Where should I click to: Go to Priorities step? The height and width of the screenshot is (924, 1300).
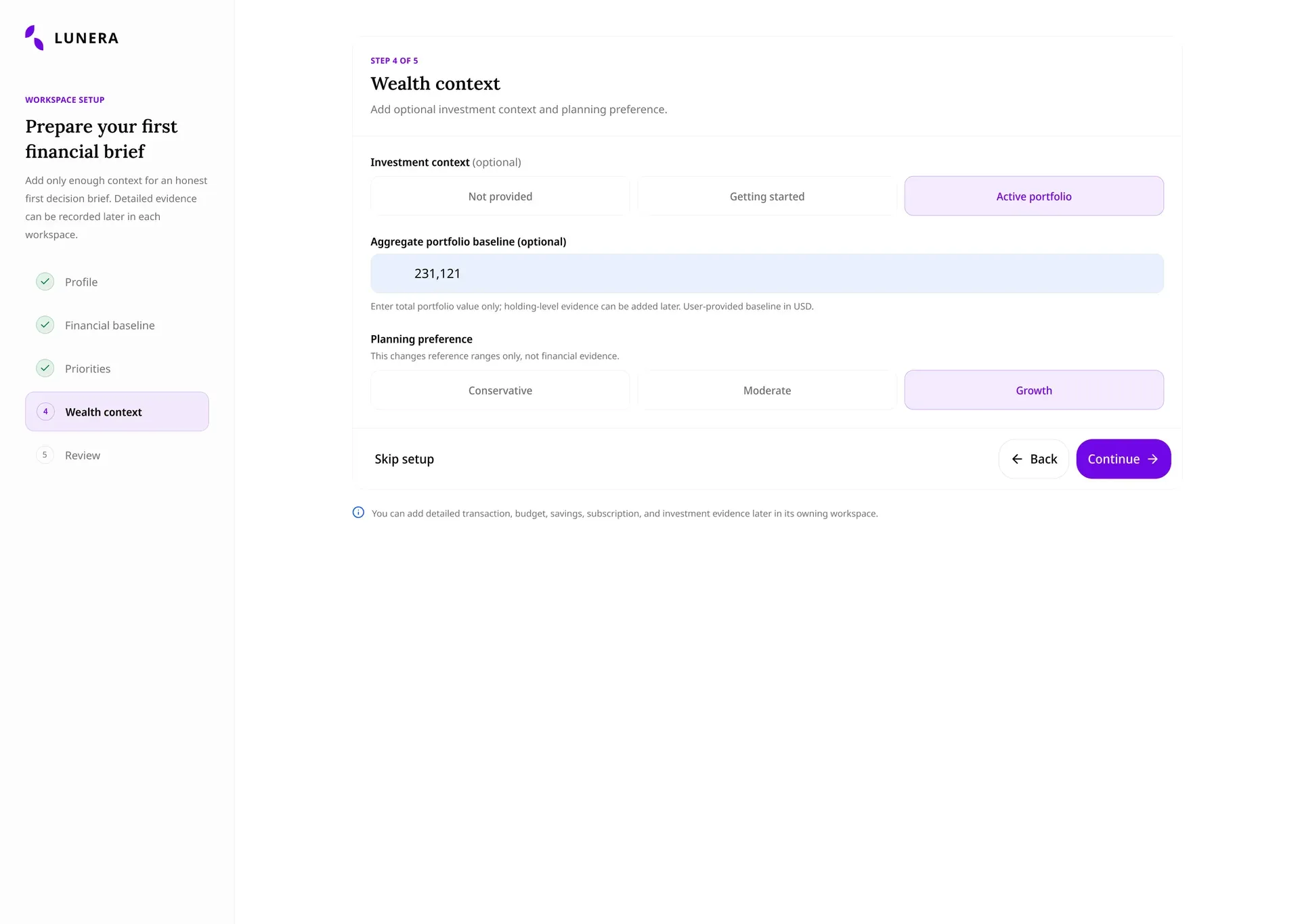[117, 368]
